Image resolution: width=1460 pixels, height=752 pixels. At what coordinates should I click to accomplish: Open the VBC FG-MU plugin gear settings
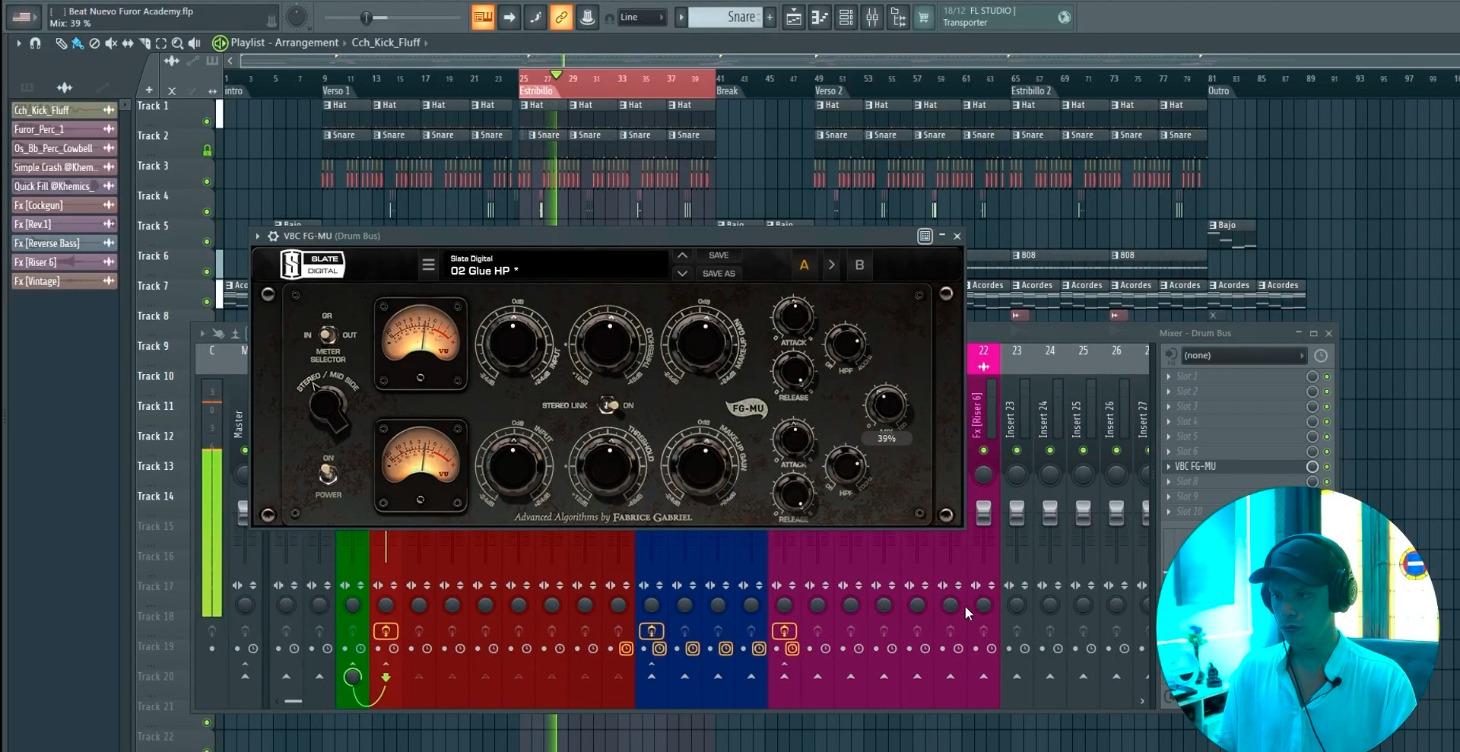(273, 236)
